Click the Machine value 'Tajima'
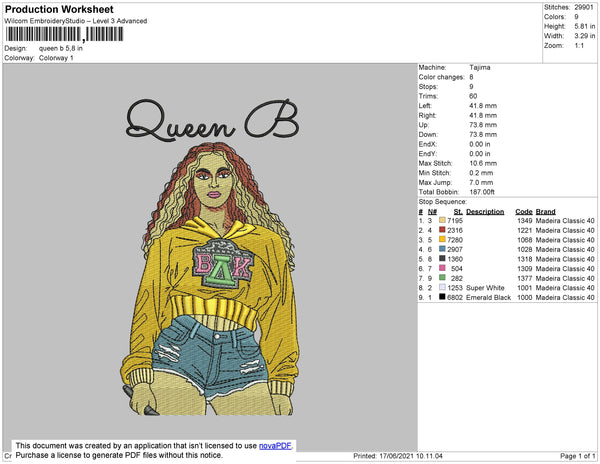Image resolution: width=600 pixels, height=464 pixels. point(480,67)
